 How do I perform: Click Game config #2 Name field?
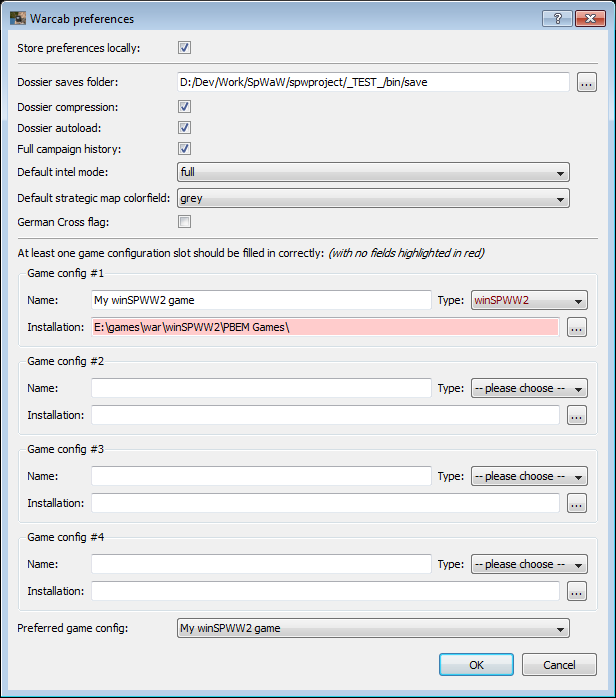click(260, 388)
